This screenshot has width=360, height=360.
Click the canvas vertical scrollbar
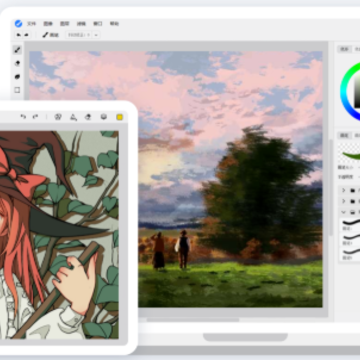(331, 187)
